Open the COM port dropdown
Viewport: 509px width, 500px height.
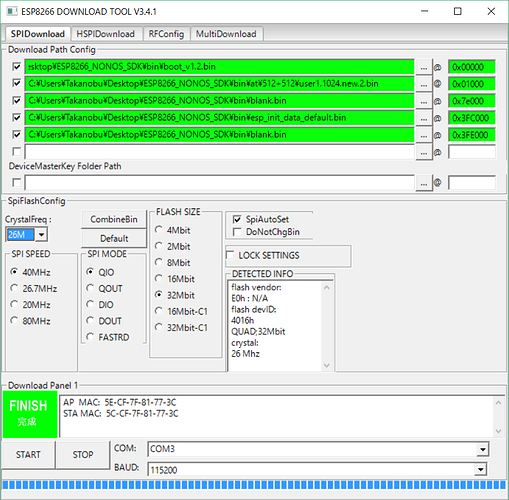click(482, 449)
